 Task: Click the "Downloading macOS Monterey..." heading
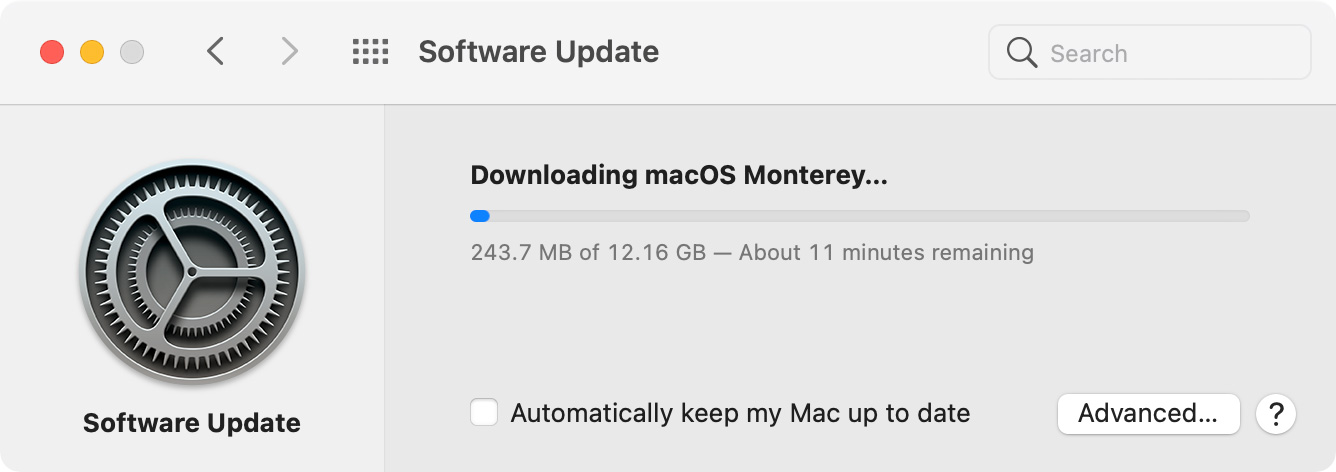[679, 176]
